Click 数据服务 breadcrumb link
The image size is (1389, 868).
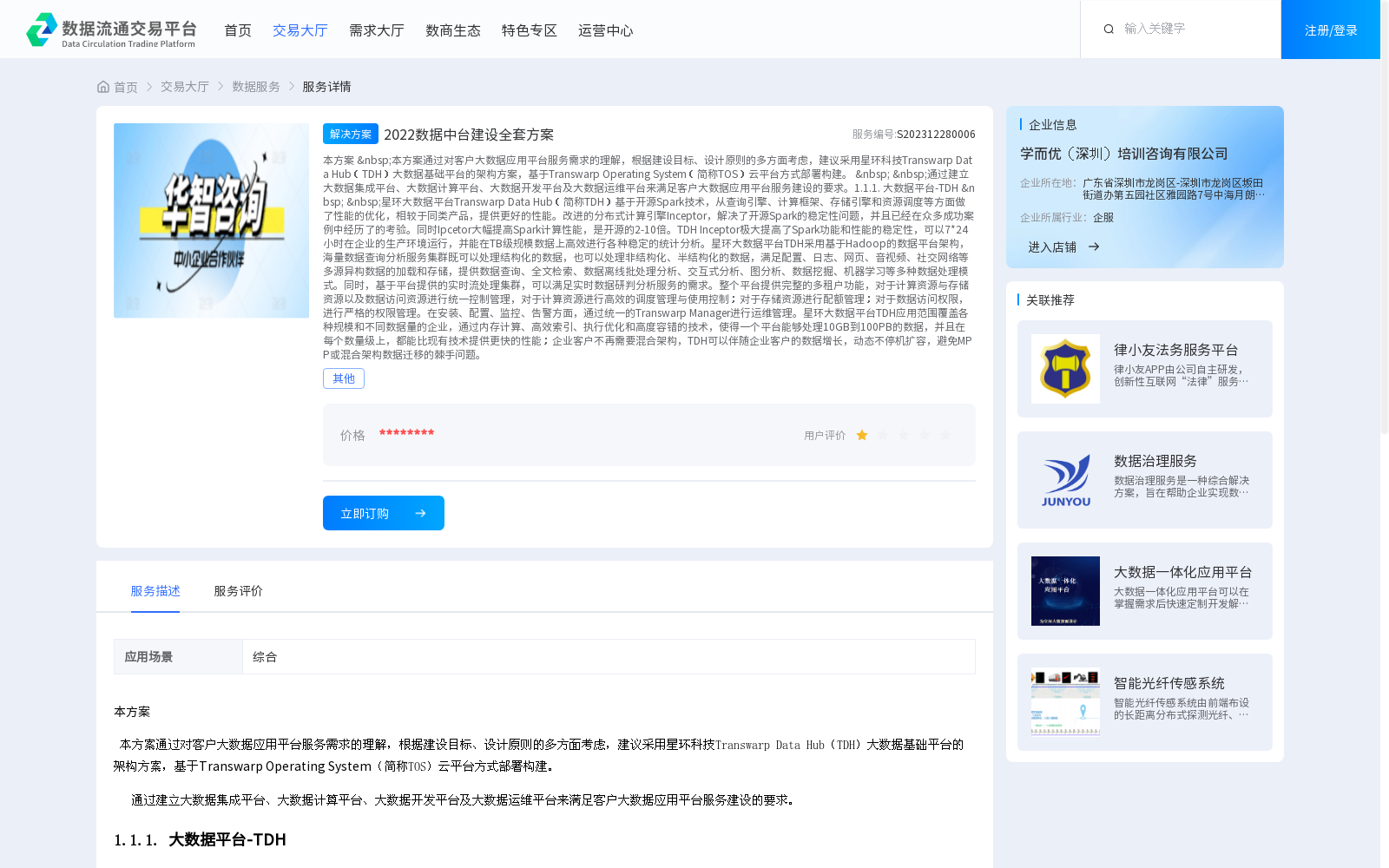(x=256, y=87)
